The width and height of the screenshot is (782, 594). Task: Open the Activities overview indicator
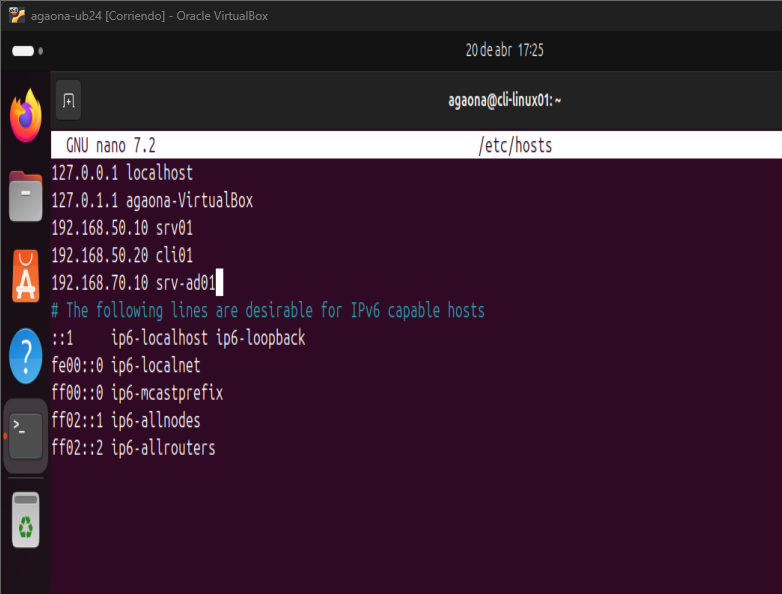click(29, 51)
